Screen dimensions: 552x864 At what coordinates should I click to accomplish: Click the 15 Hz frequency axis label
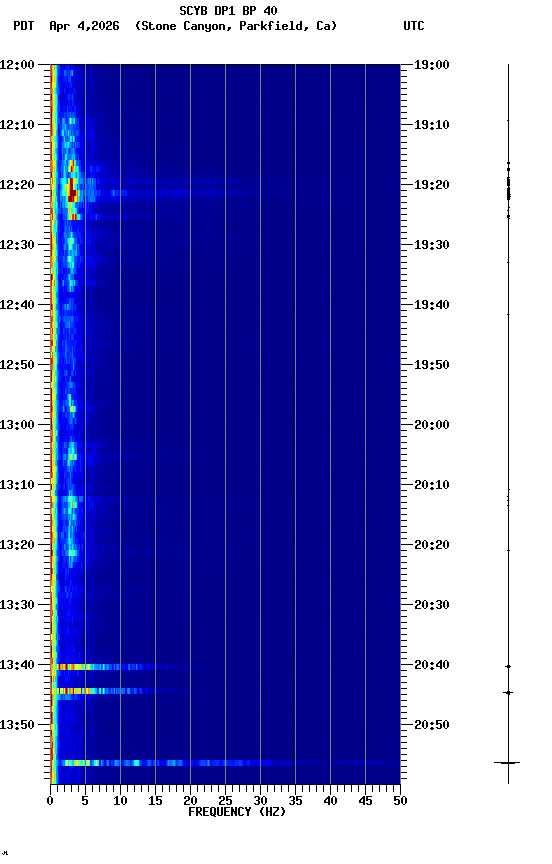click(155, 801)
